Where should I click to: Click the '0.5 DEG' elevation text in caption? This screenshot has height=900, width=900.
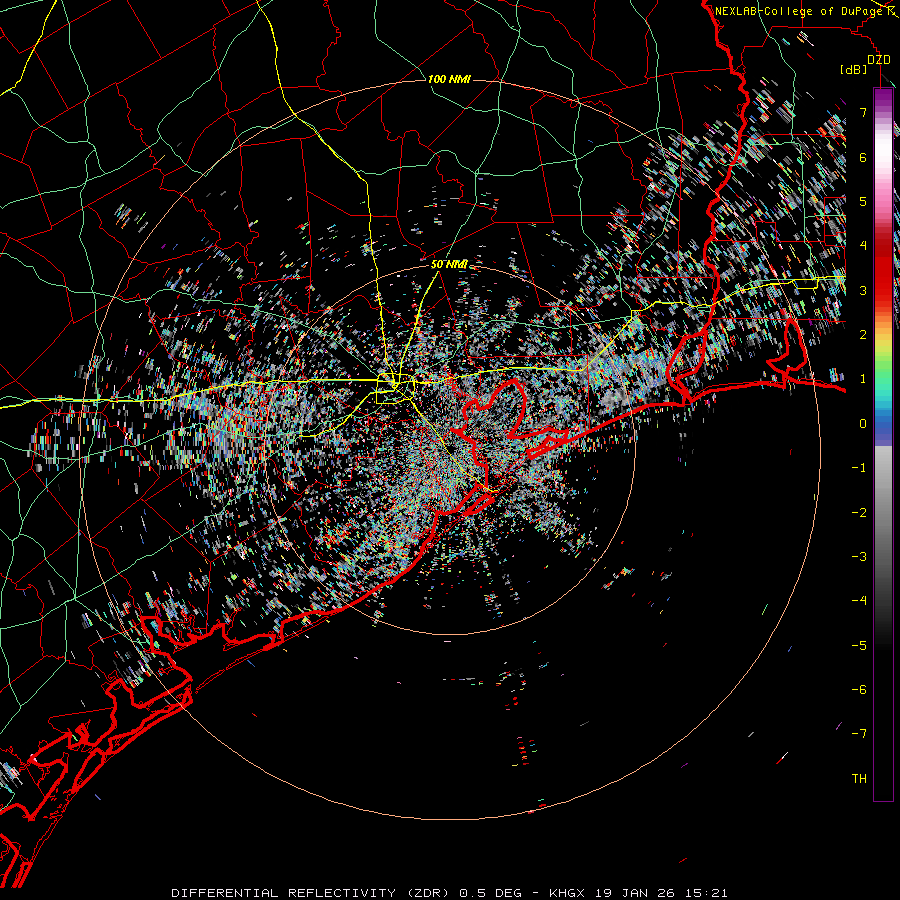tap(490, 893)
